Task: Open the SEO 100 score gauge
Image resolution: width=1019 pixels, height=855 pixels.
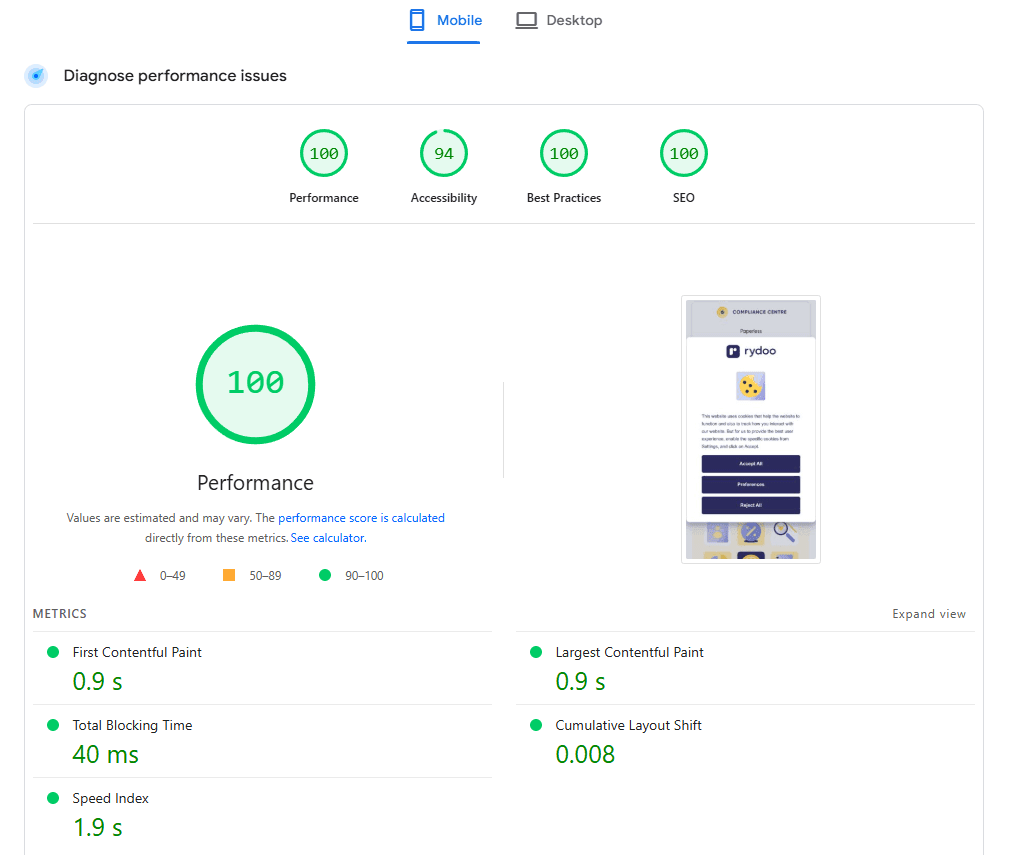Action: (x=684, y=154)
